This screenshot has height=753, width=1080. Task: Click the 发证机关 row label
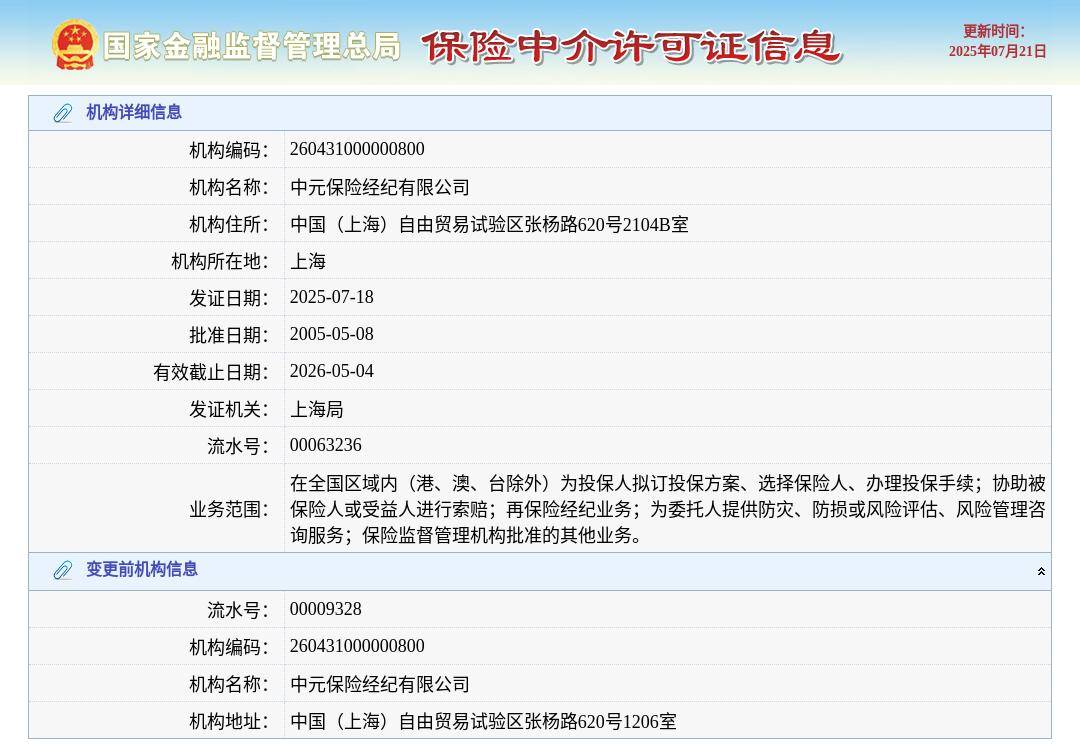[x=229, y=410]
